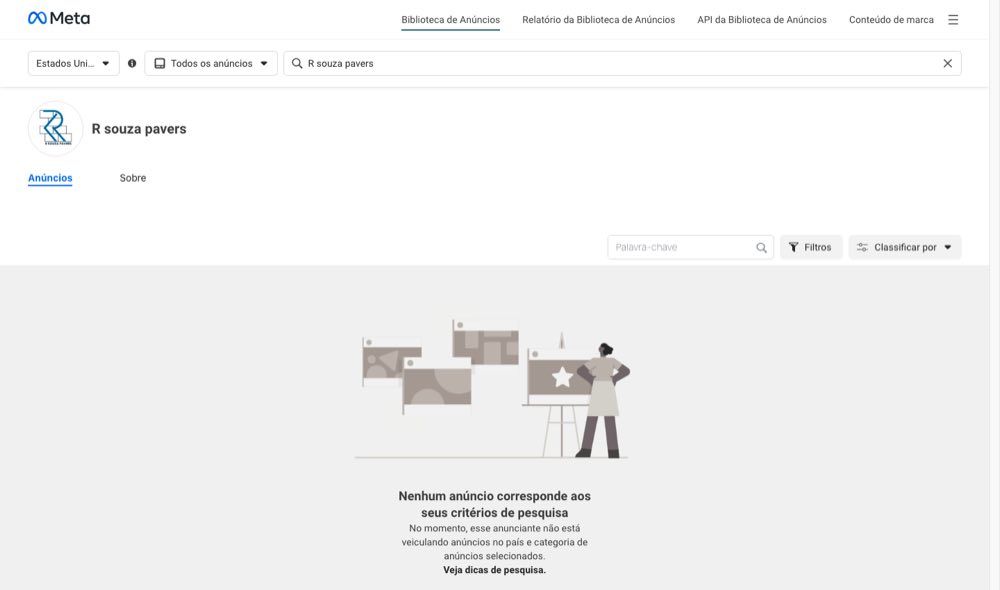This screenshot has height=590, width=1000.
Task: Expand the Todos os anúncios dropdown
Action: [x=211, y=63]
